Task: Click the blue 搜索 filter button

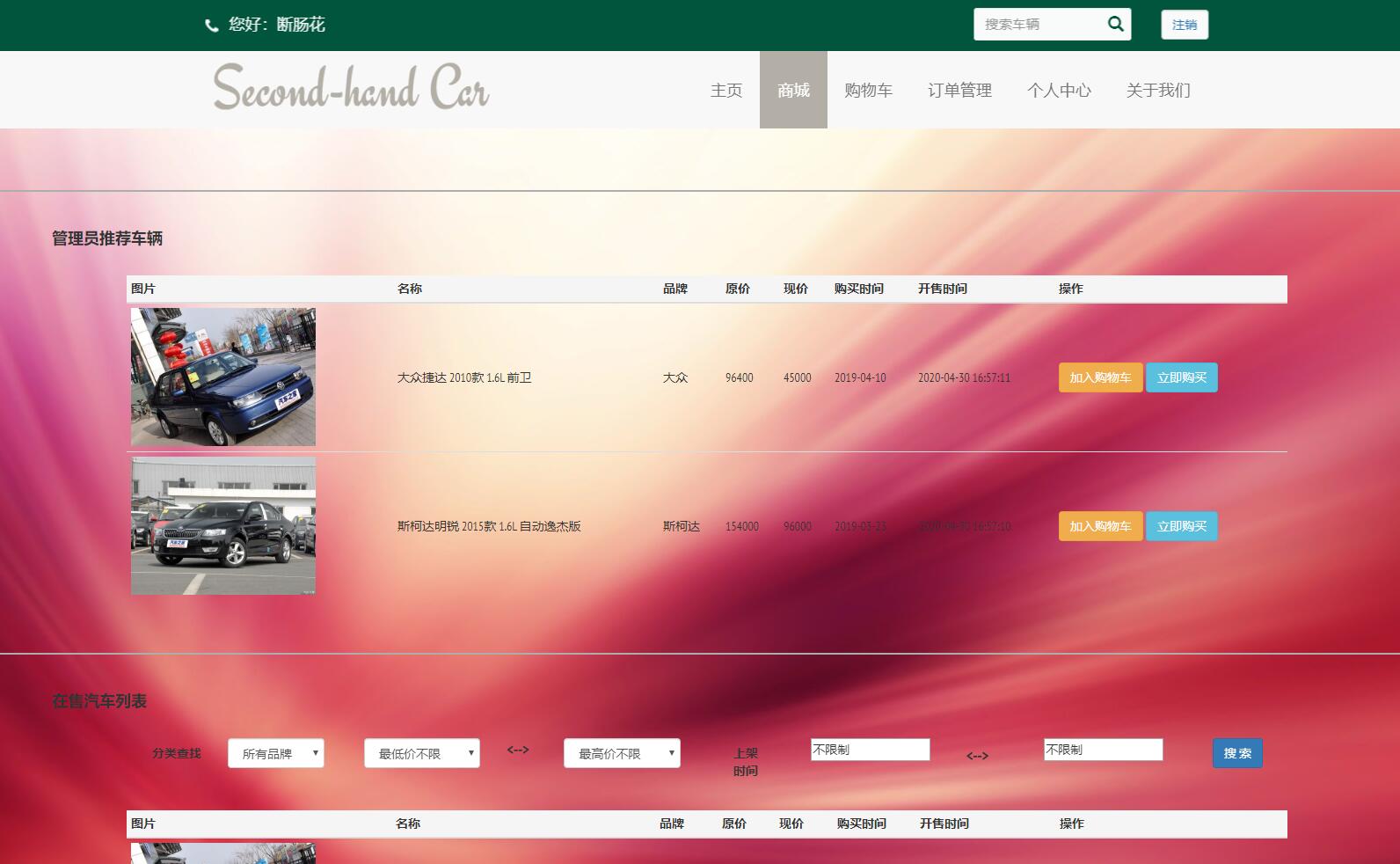Action: [1236, 753]
